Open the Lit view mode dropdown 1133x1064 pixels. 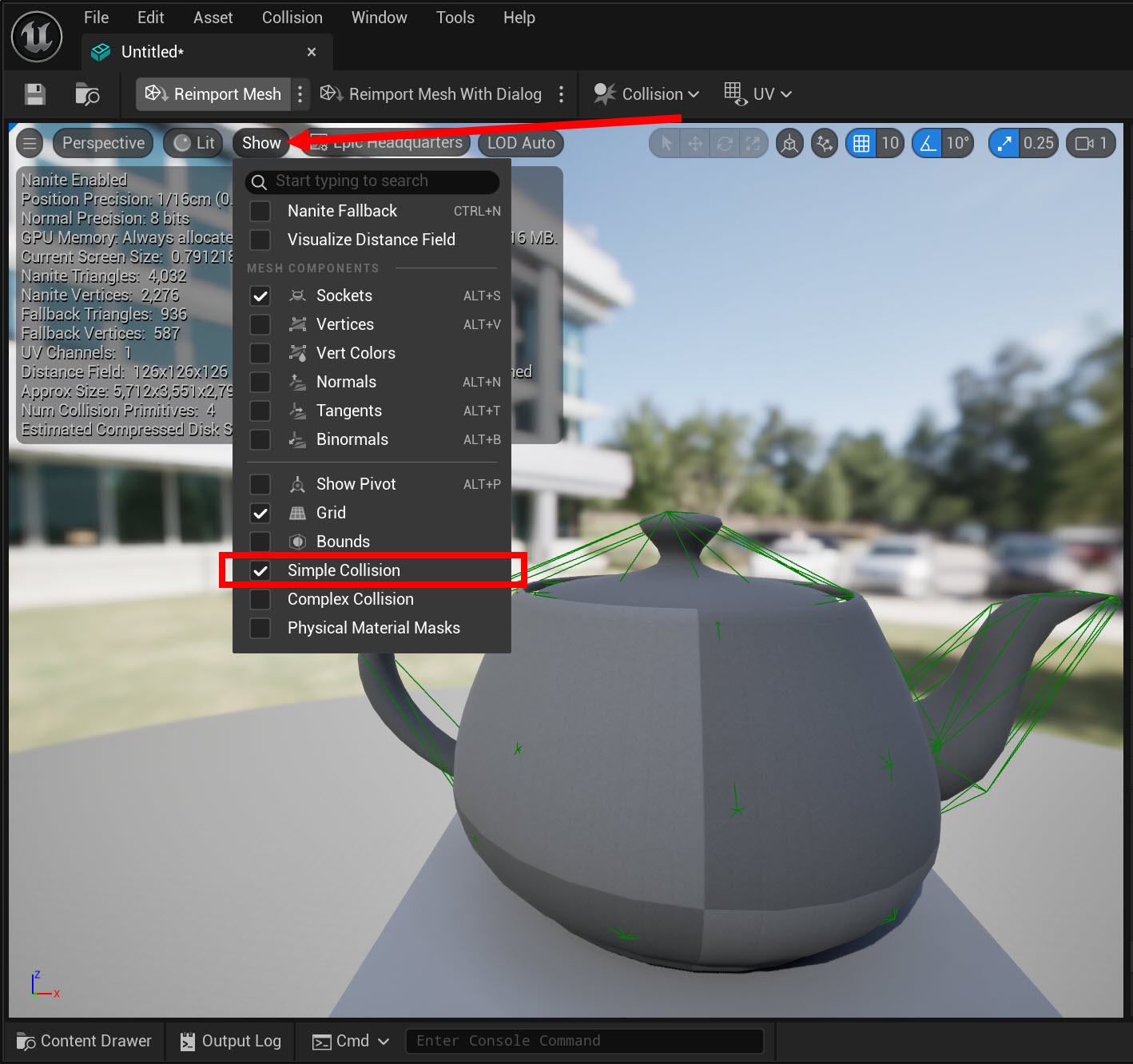tap(194, 143)
